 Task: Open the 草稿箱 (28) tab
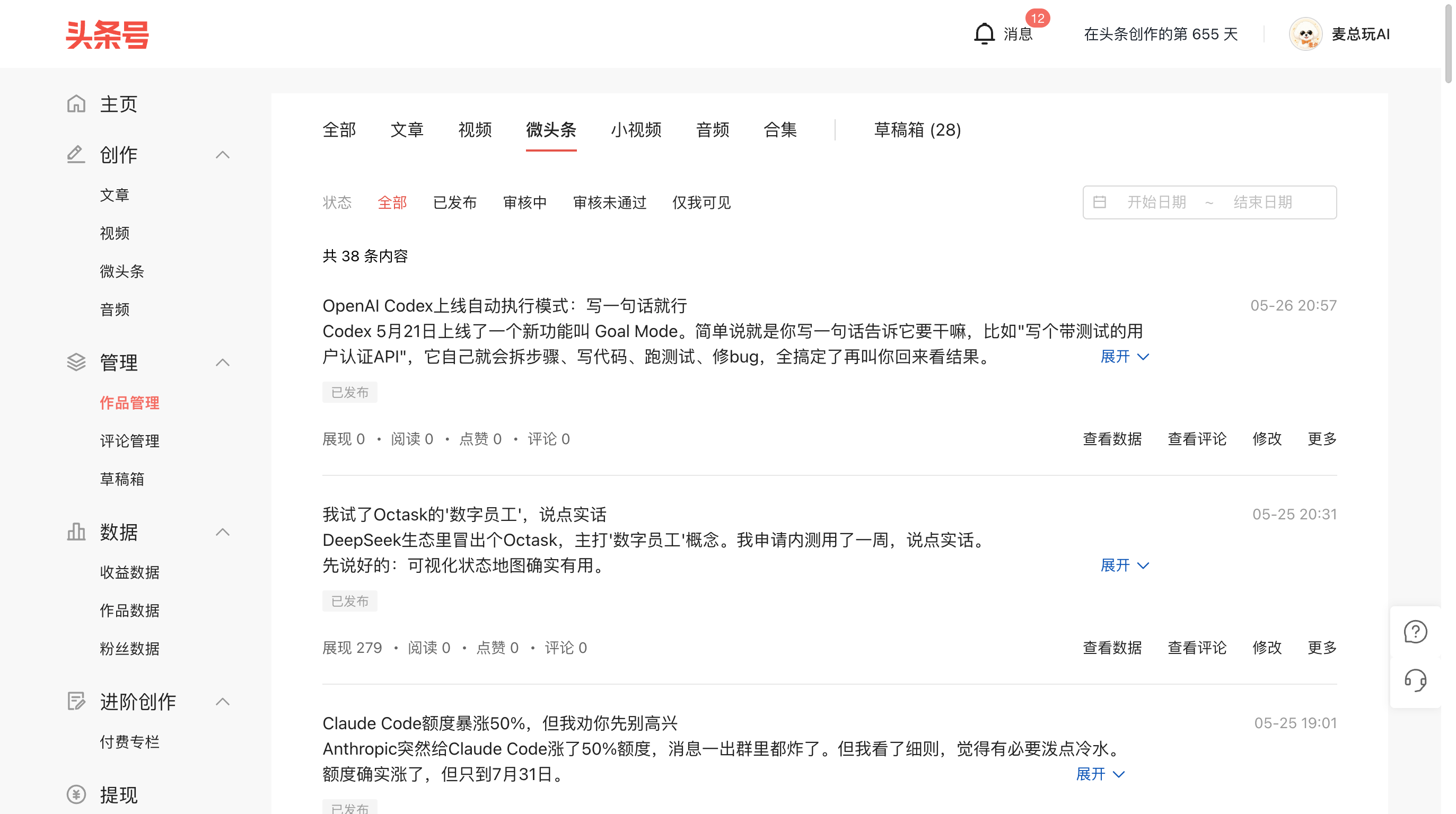917,130
